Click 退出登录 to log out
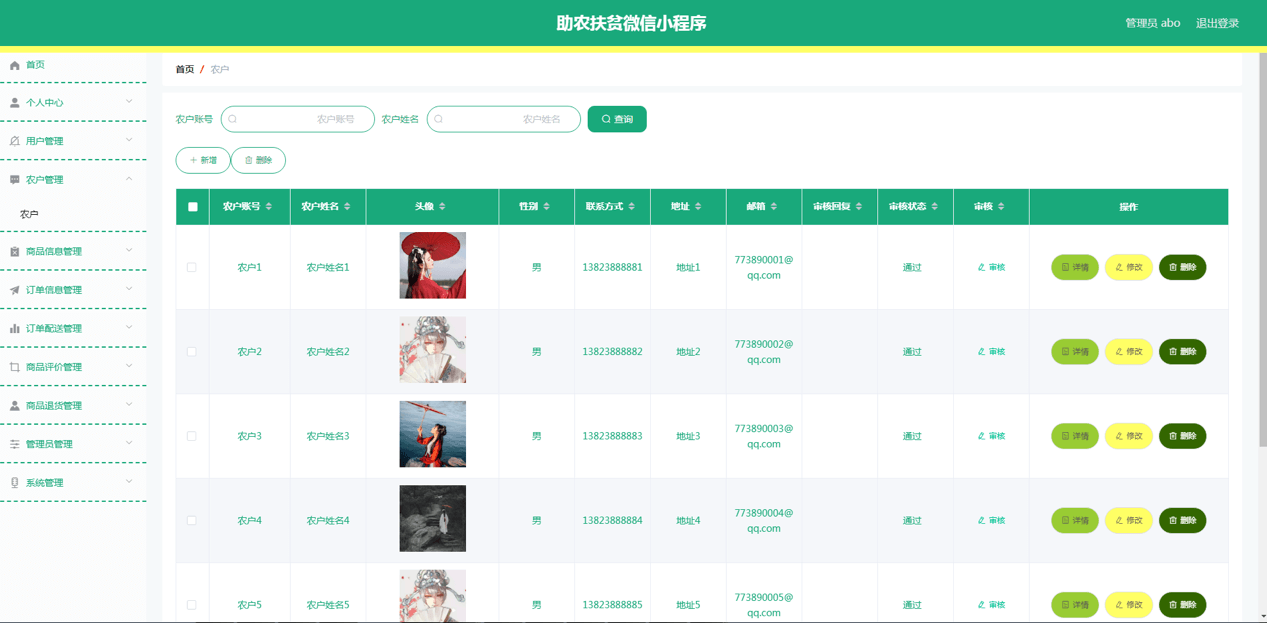Screen dimensions: 1267x623 (1217, 23)
